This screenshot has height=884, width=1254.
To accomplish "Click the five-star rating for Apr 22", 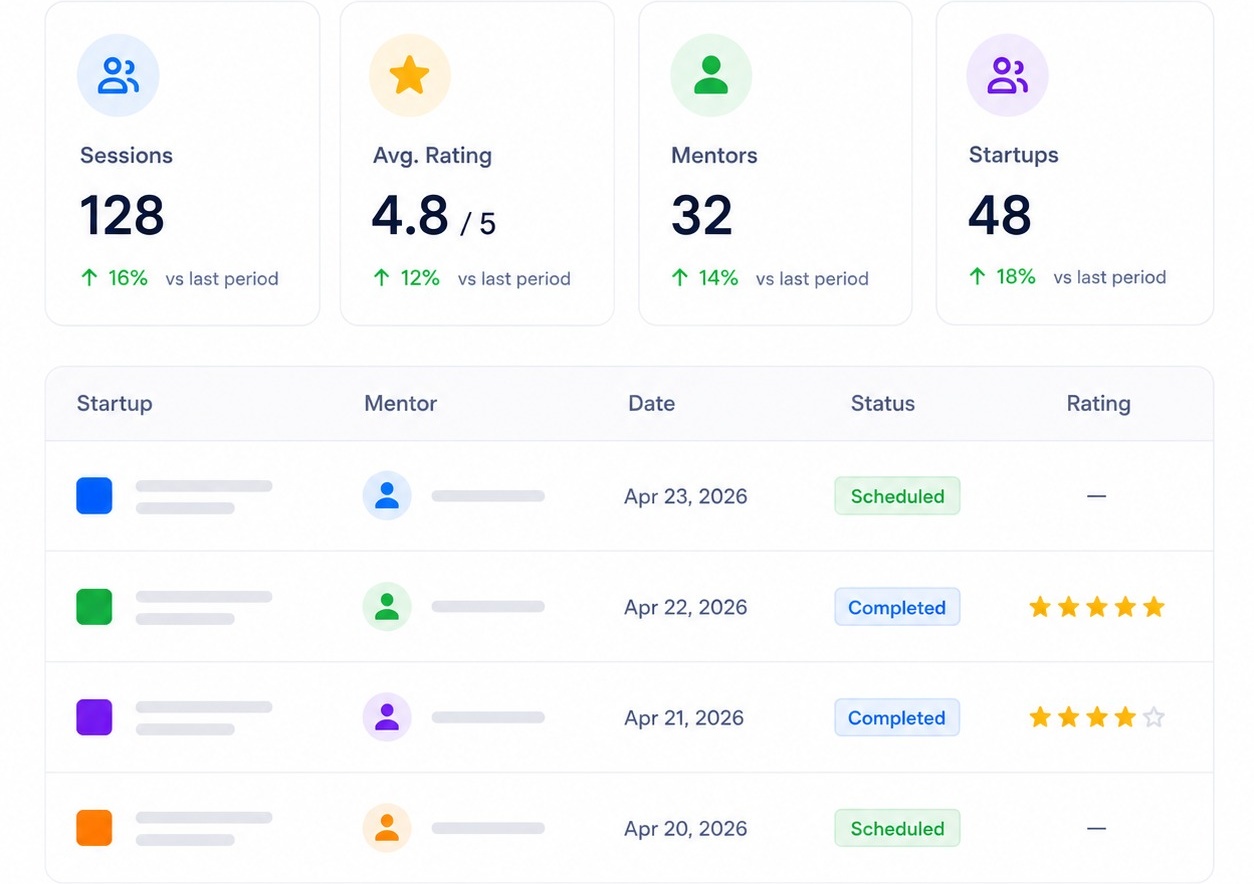I will click(1097, 607).
